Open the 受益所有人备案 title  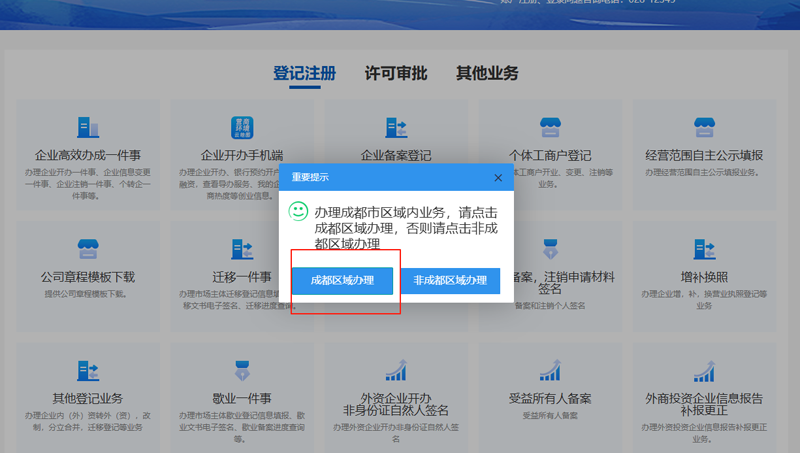tap(550, 398)
